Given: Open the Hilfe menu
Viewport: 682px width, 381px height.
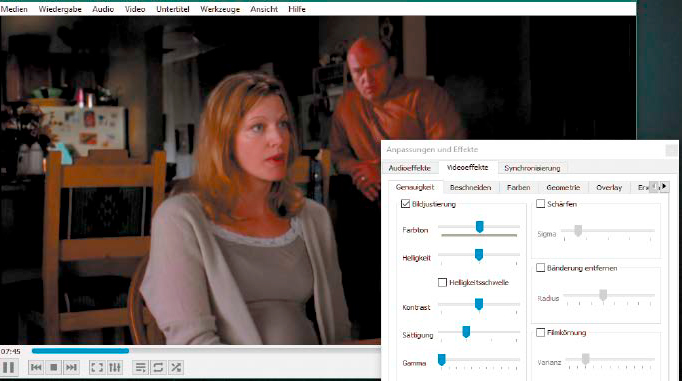Looking at the screenshot, I should (297, 9).
